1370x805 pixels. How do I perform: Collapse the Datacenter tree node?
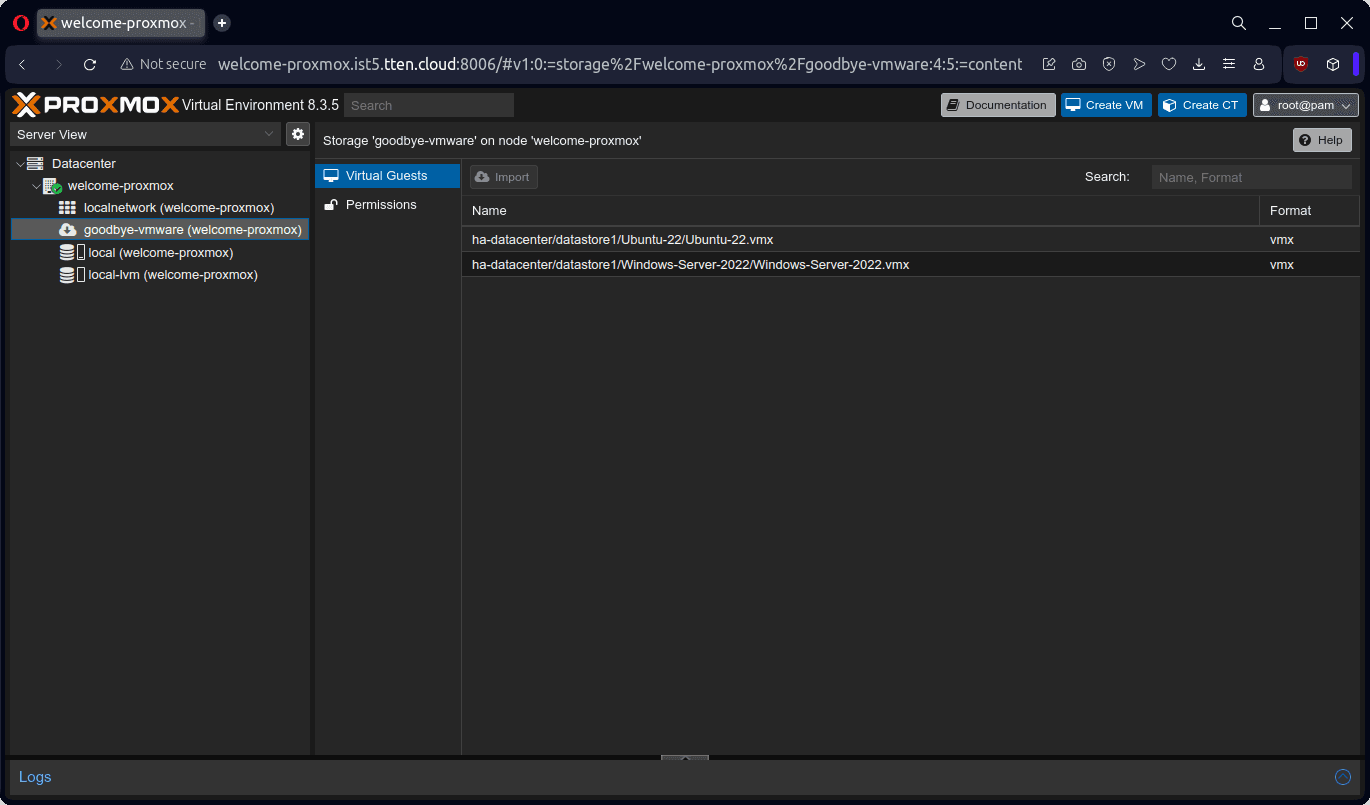[20, 163]
